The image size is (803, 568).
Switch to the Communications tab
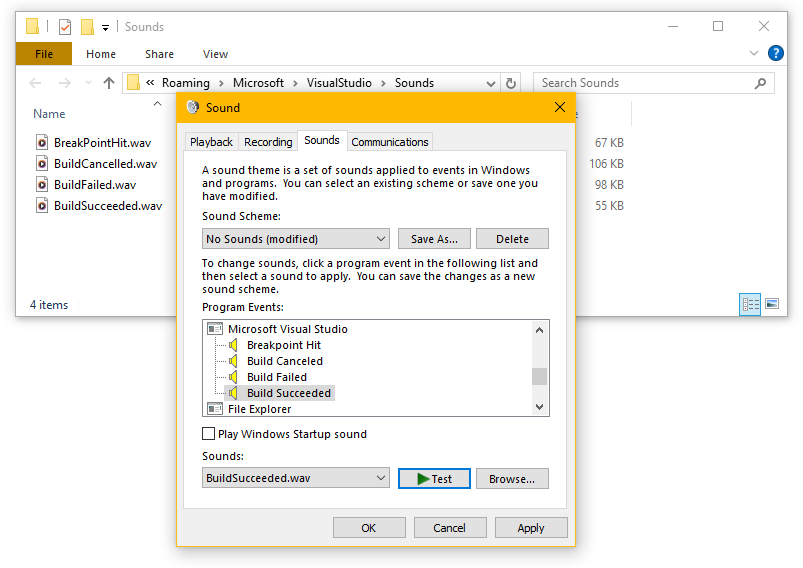[x=390, y=142]
